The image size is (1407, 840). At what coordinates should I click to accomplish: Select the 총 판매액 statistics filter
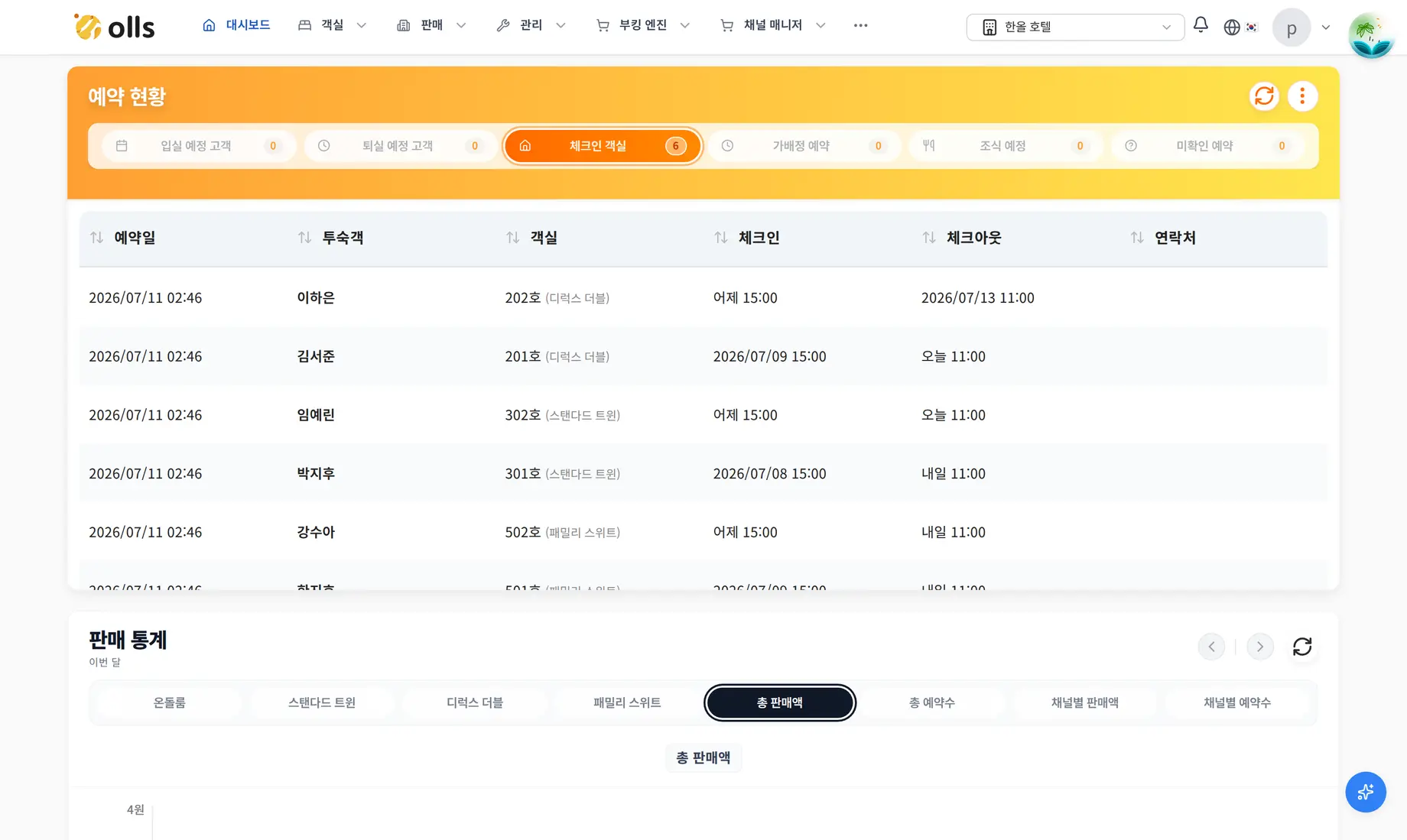[x=780, y=702]
